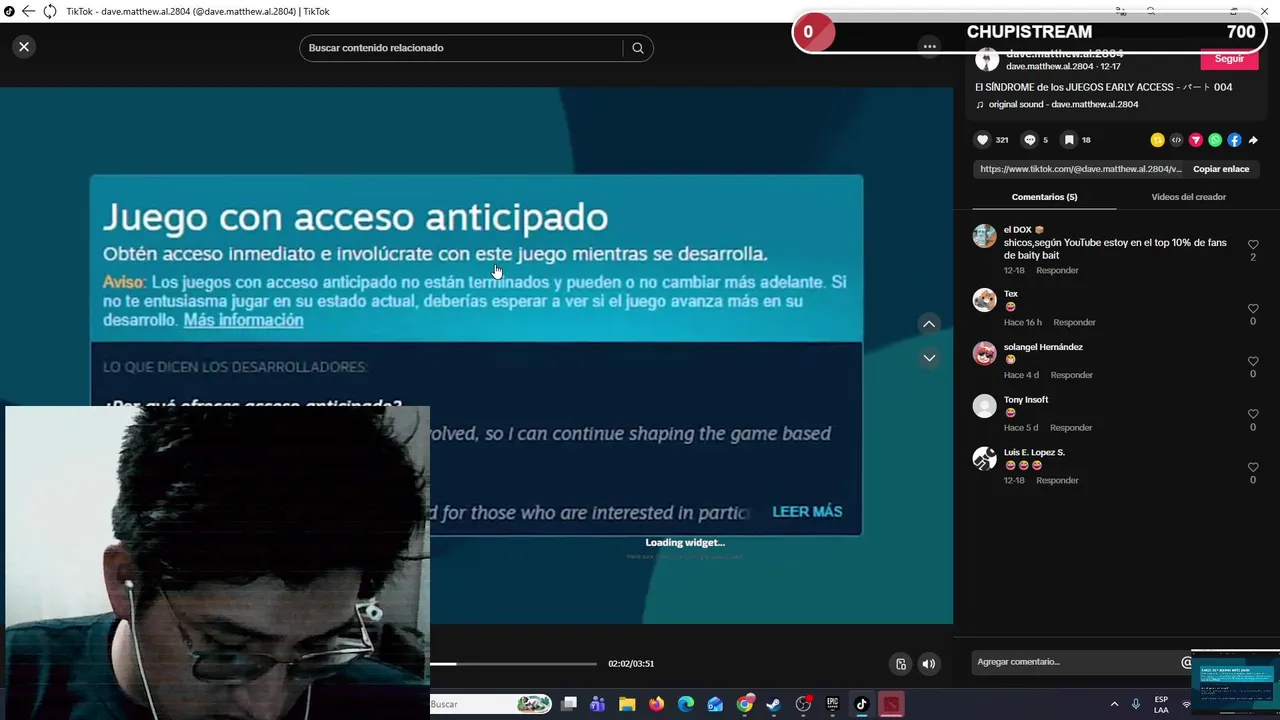This screenshot has height=720, width=1280.
Task: Open Steam from the taskbar
Action: (773, 704)
